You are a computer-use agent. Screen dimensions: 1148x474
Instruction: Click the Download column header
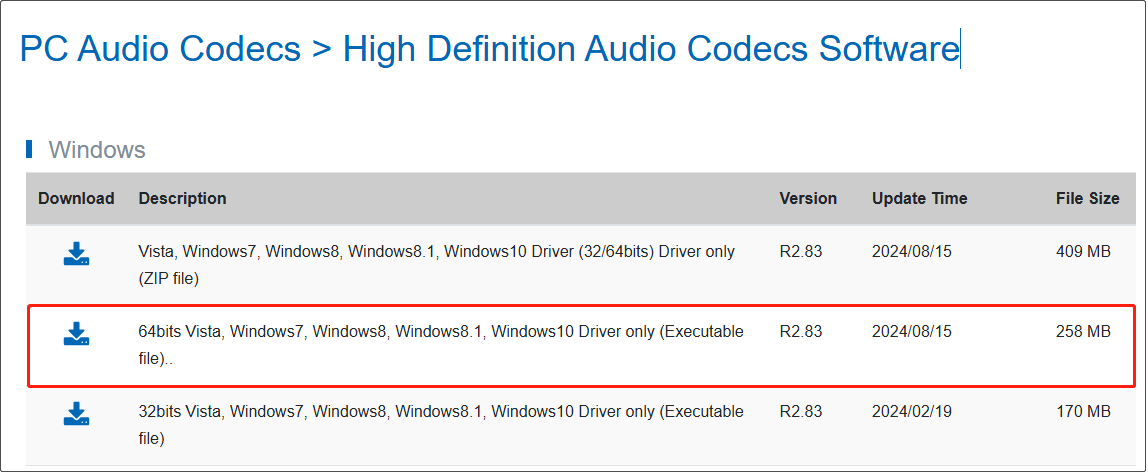tap(76, 198)
